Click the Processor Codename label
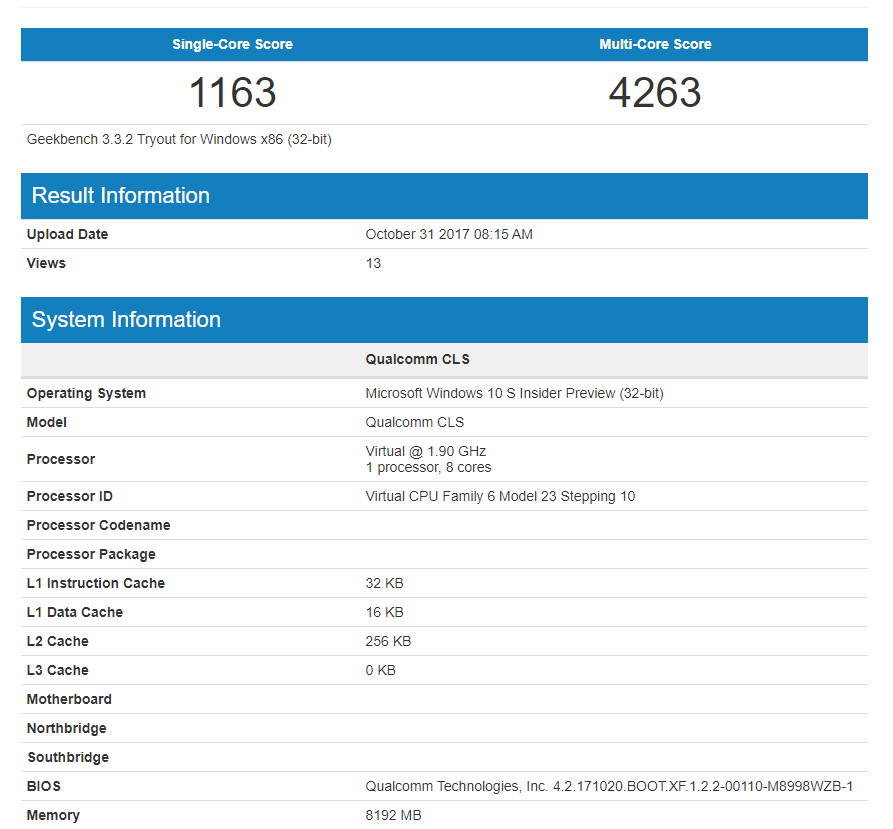Viewport: 893px width, 829px height. 99,526
